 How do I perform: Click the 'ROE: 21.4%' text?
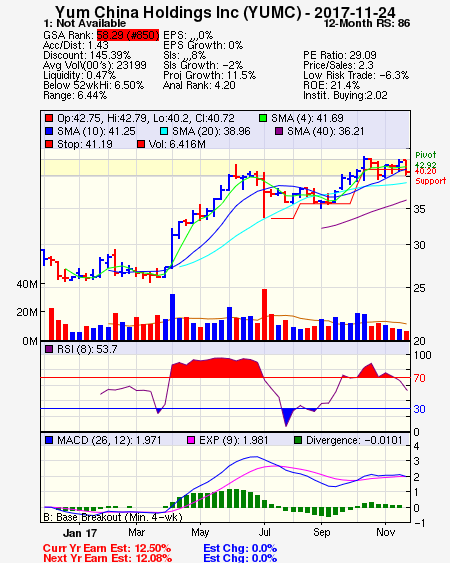331,85
